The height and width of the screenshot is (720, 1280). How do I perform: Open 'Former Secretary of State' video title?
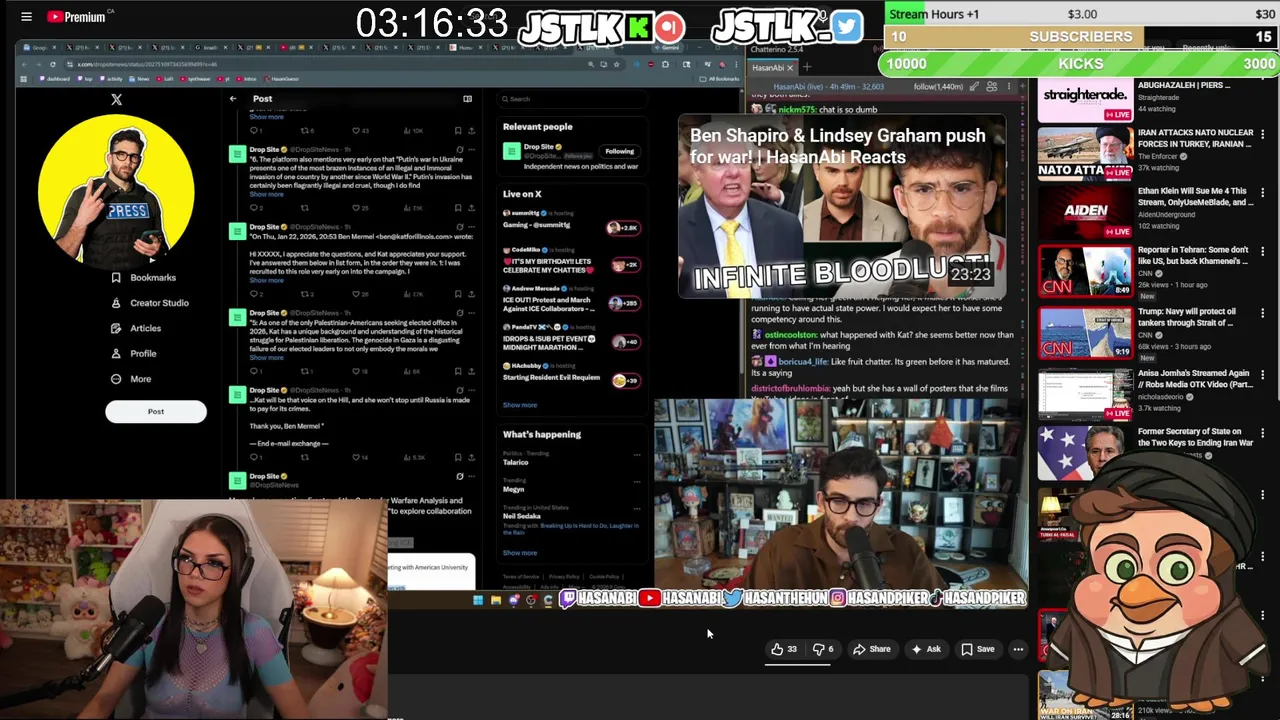point(1194,437)
